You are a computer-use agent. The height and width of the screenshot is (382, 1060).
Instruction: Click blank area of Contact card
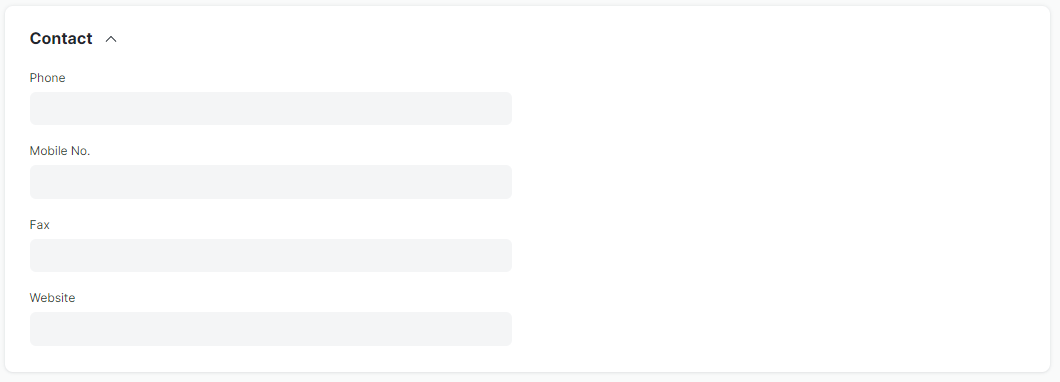[x=777, y=203]
